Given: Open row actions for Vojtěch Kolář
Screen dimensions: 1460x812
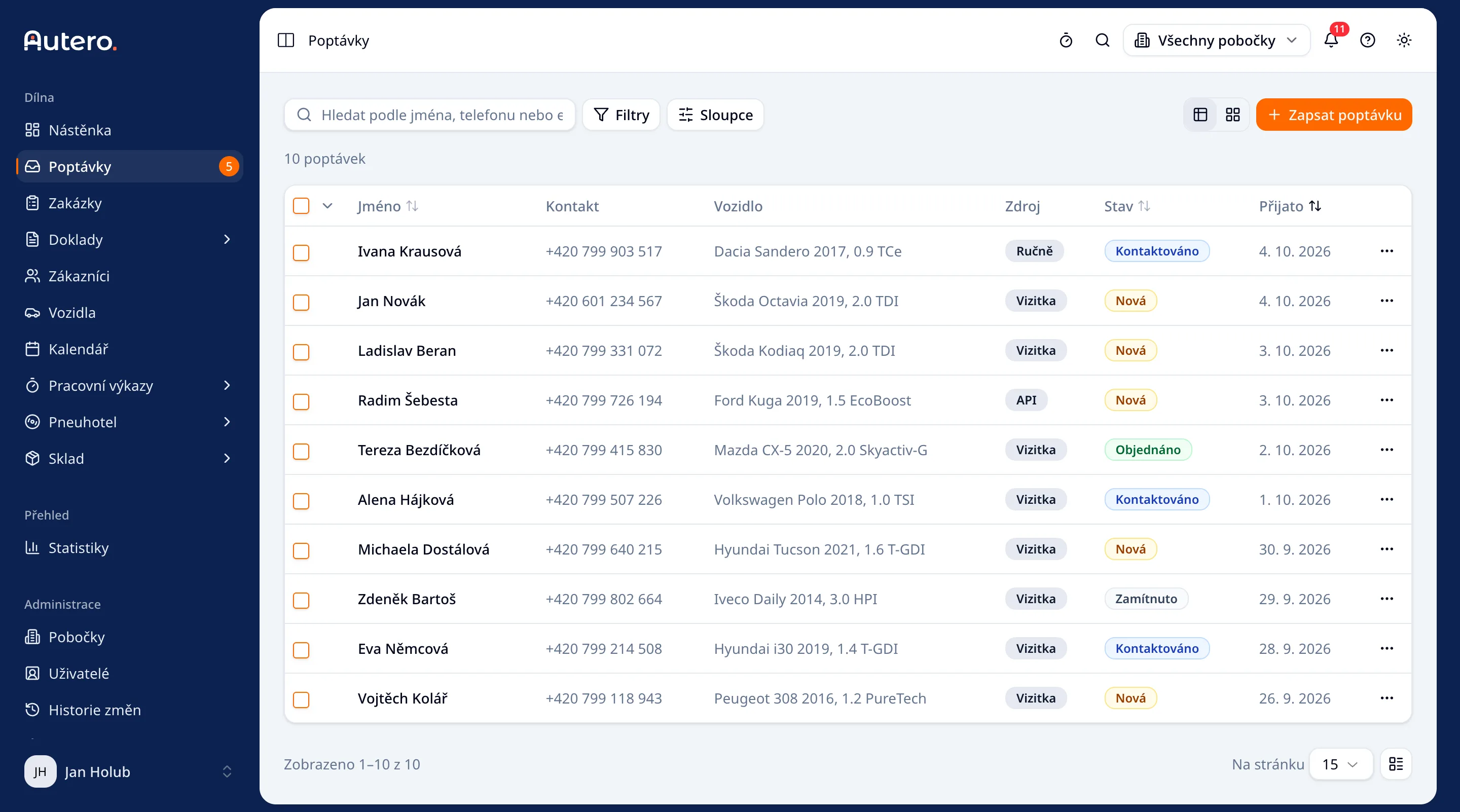Looking at the screenshot, I should click(x=1386, y=698).
